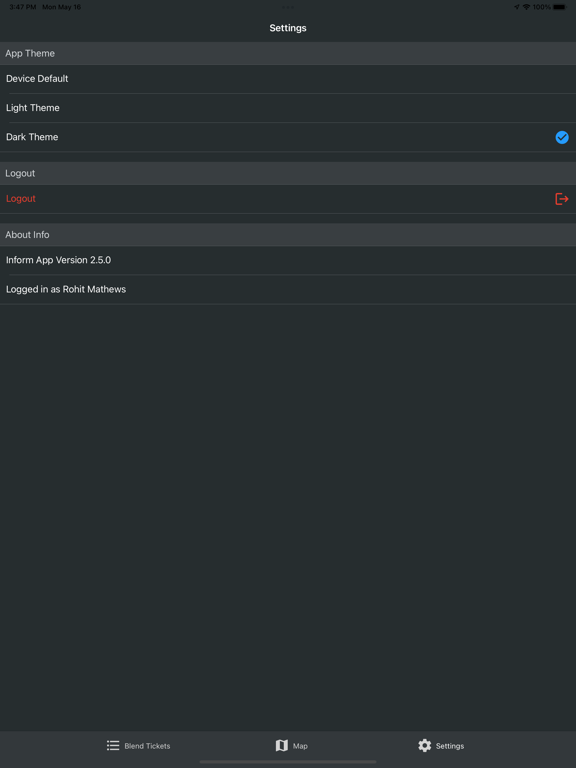Click the home indicator bar at bottom
Image resolution: width=576 pixels, height=768 pixels.
point(288,762)
